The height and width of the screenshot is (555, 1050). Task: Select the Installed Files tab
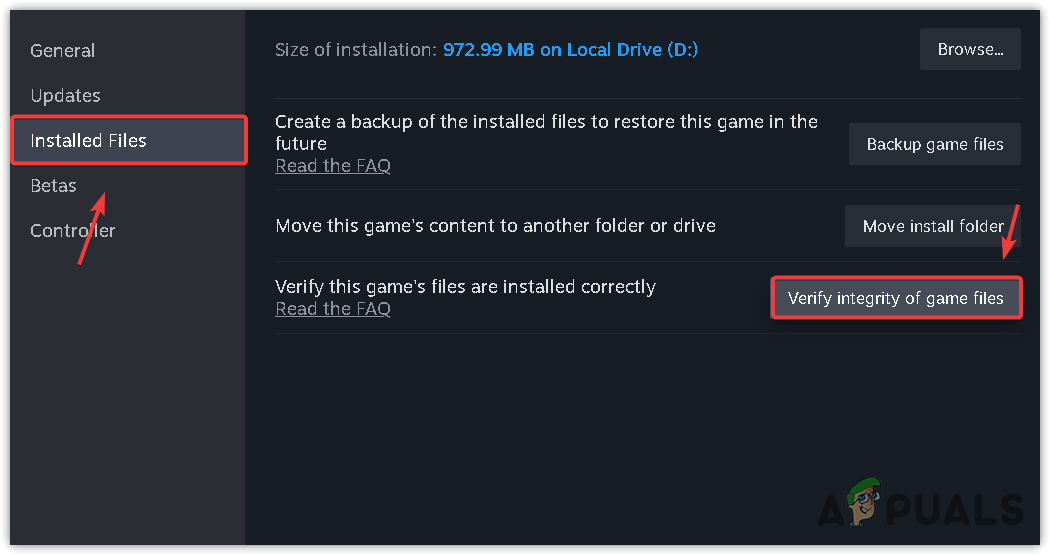coord(89,141)
